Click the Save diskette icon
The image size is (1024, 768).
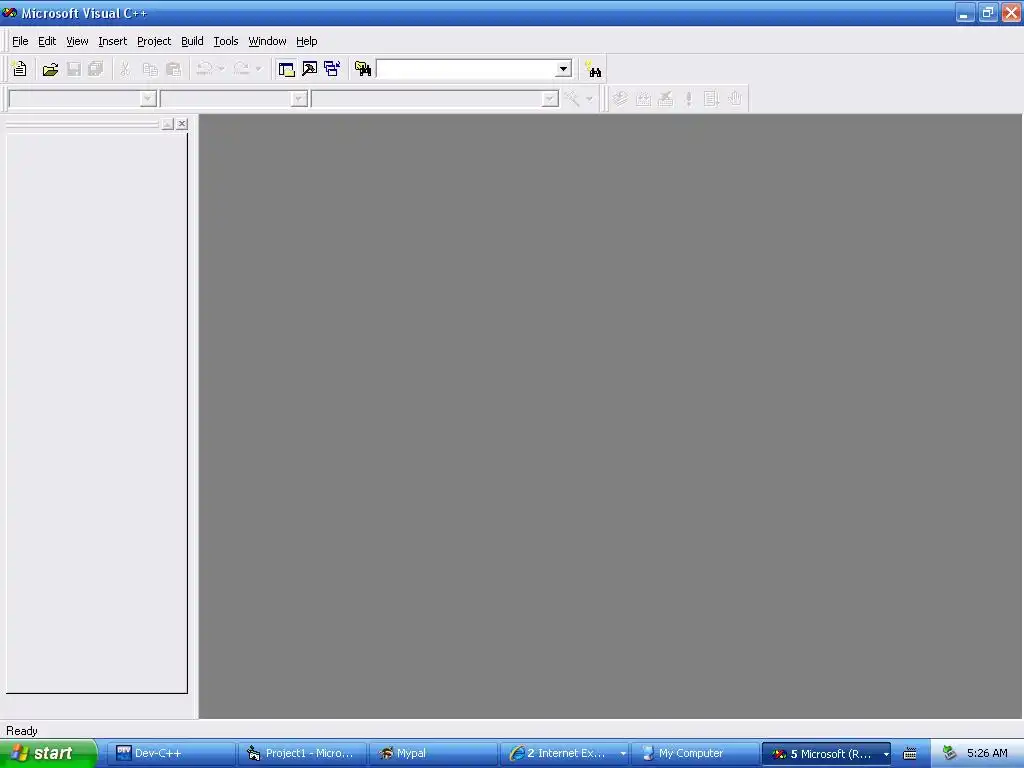tap(74, 69)
